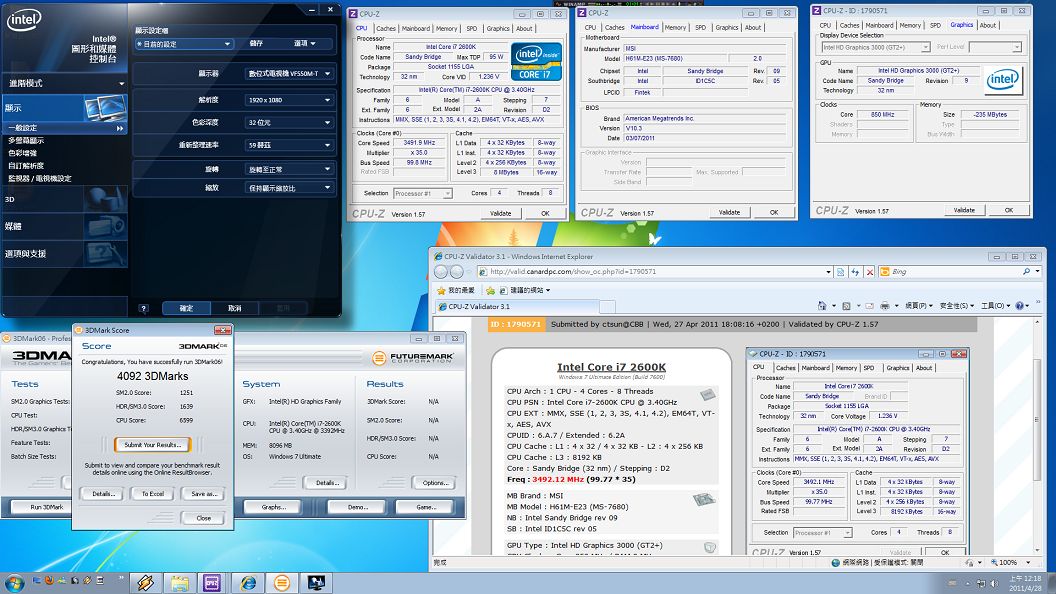Click the IE back arrow button

point(441,271)
